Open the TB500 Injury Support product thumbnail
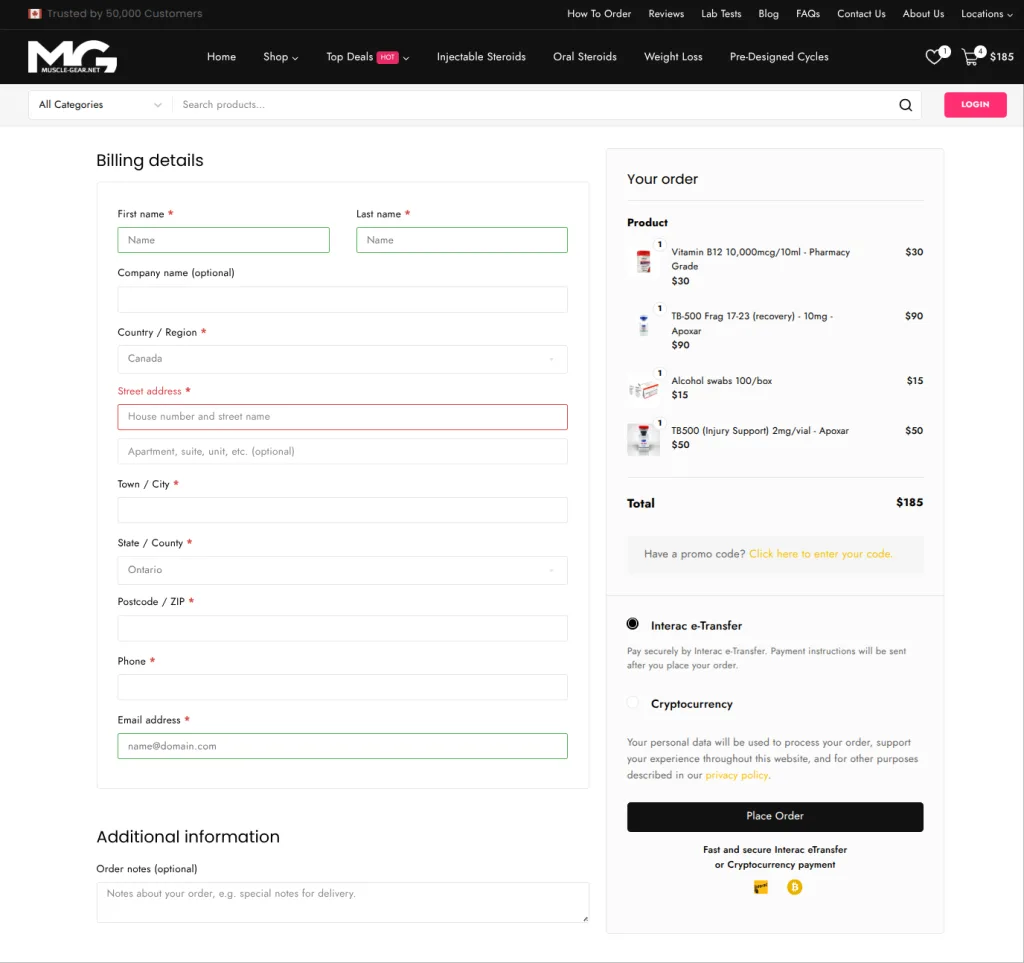The width and height of the screenshot is (1024, 963). coord(643,439)
